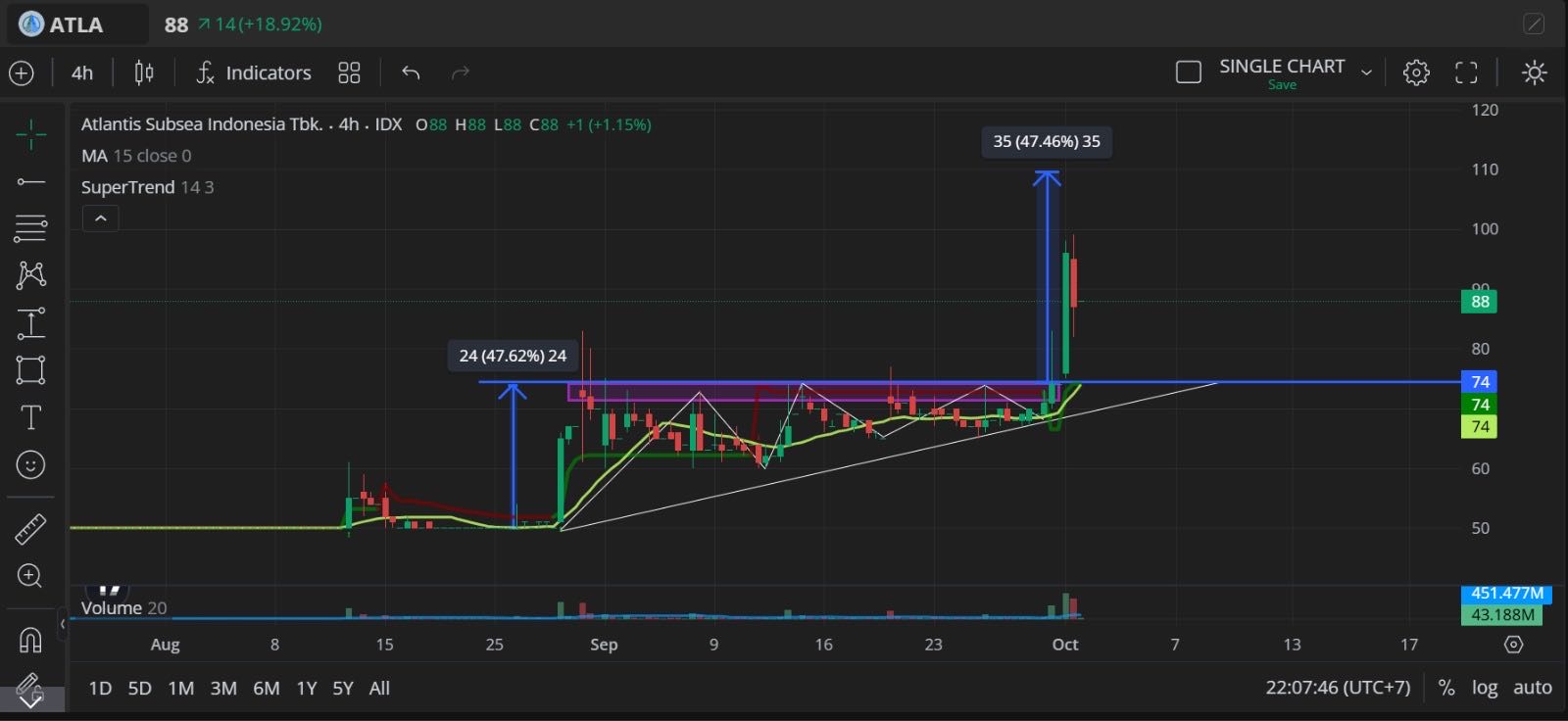Viewport: 1568px width, 721px height.
Task: Select the 1Y range tab
Action: tap(307, 688)
